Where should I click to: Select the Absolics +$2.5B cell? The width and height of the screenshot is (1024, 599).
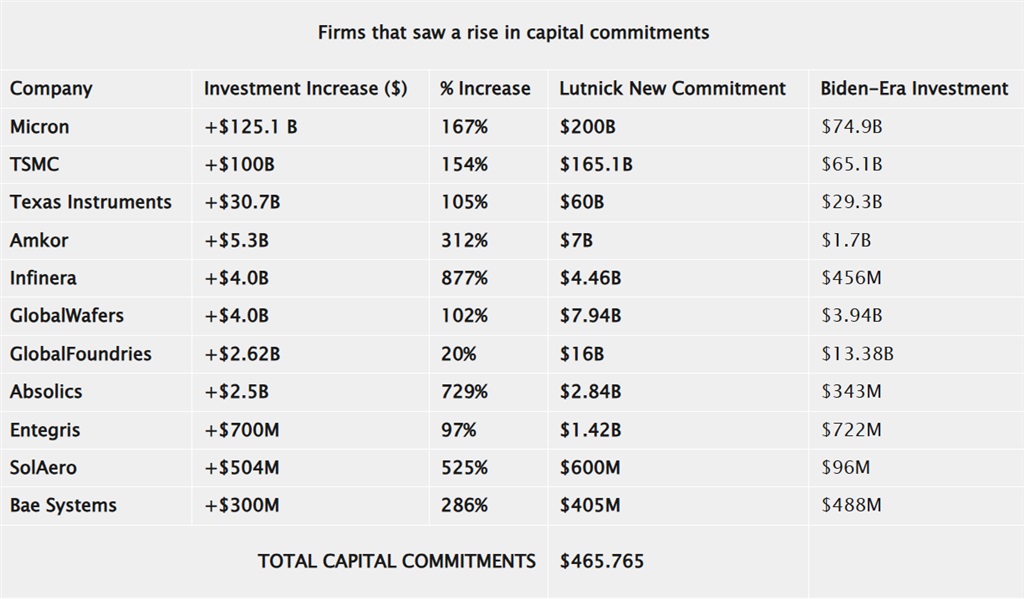click(x=236, y=392)
